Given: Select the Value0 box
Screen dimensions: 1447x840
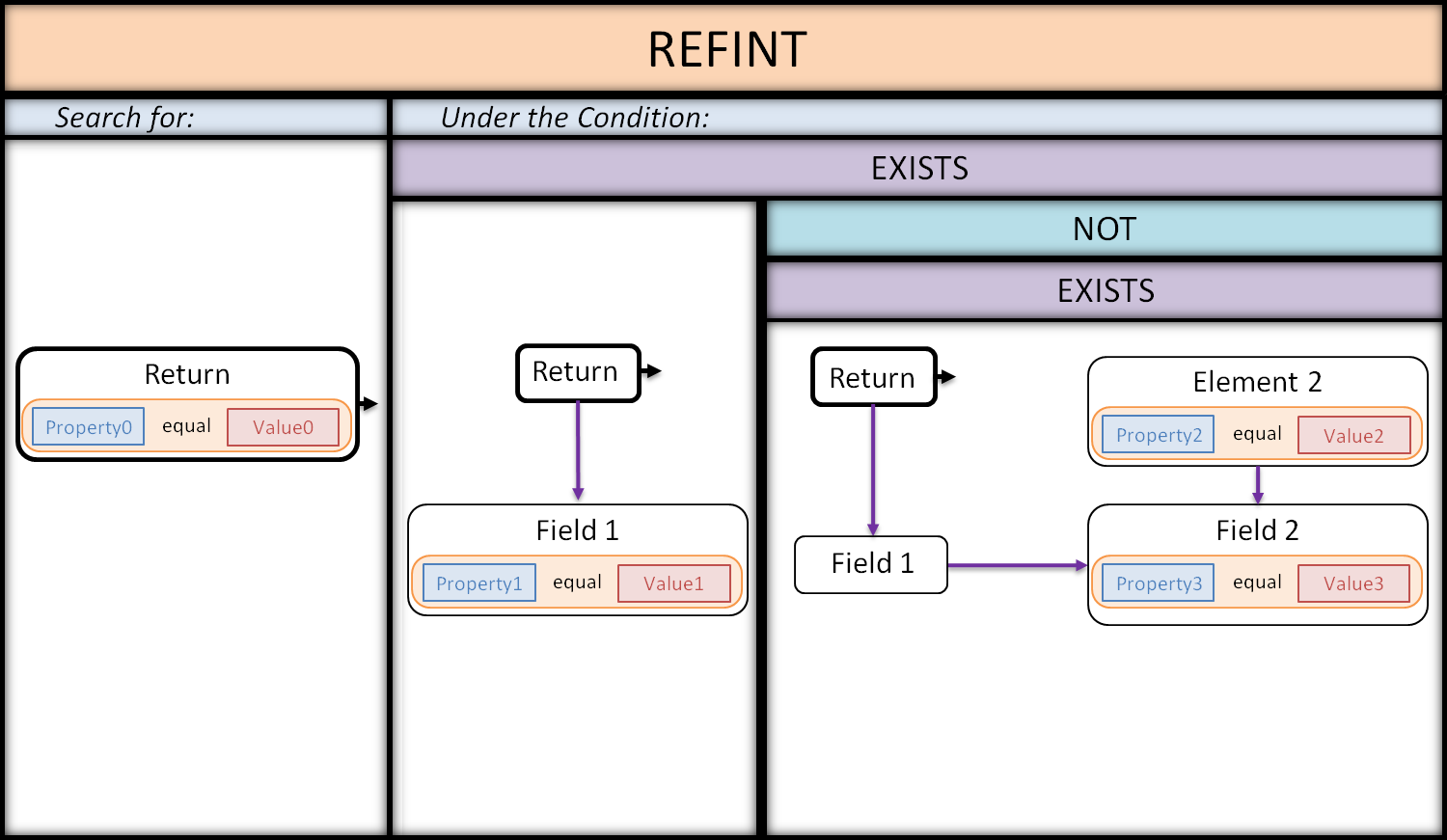Looking at the screenshot, I should (283, 427).
